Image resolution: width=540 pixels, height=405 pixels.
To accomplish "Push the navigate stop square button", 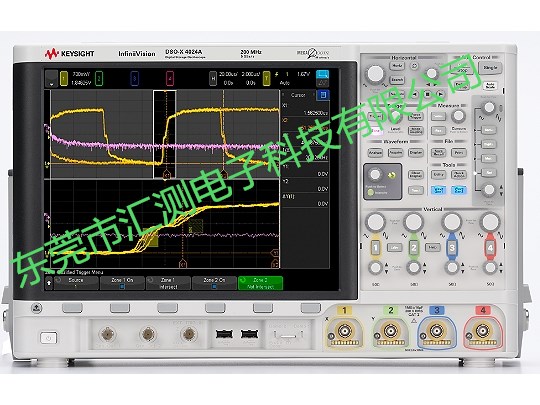I will point(427,94).
